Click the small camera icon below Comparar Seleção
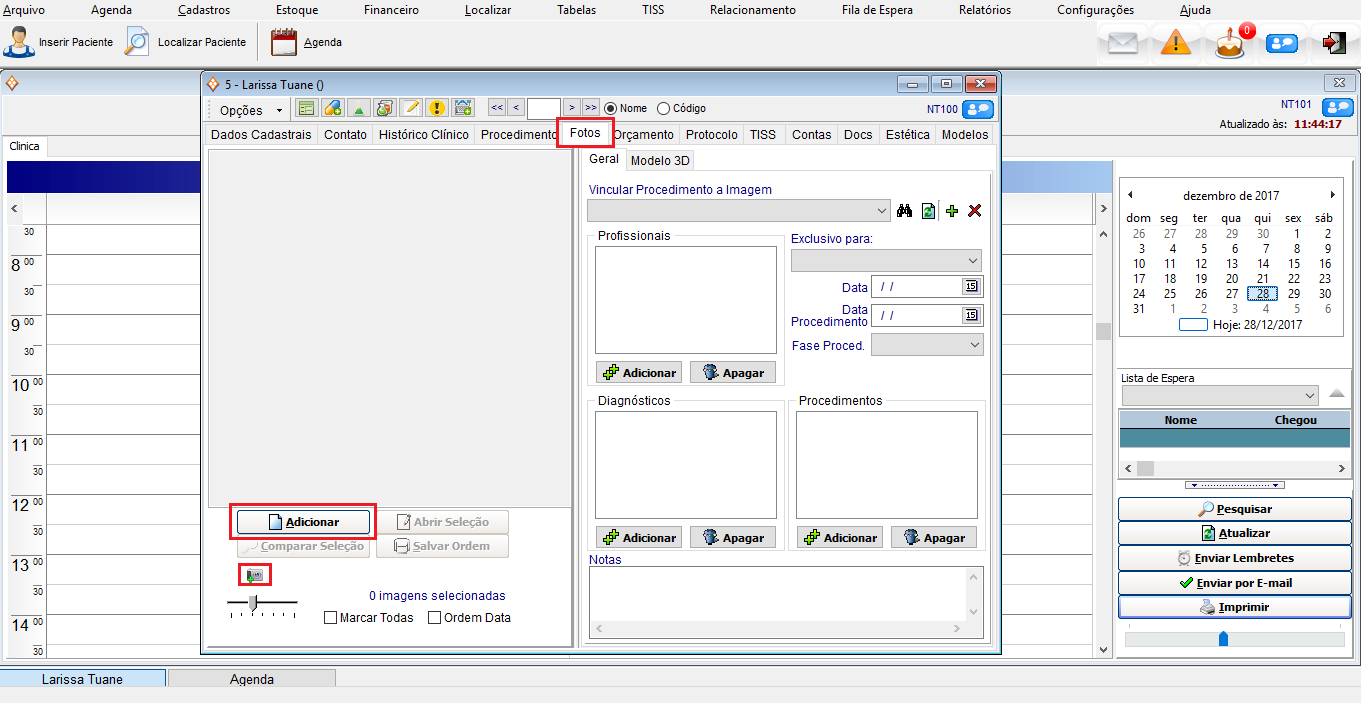This screenshot has height=703, width=1361. [254, 576]
